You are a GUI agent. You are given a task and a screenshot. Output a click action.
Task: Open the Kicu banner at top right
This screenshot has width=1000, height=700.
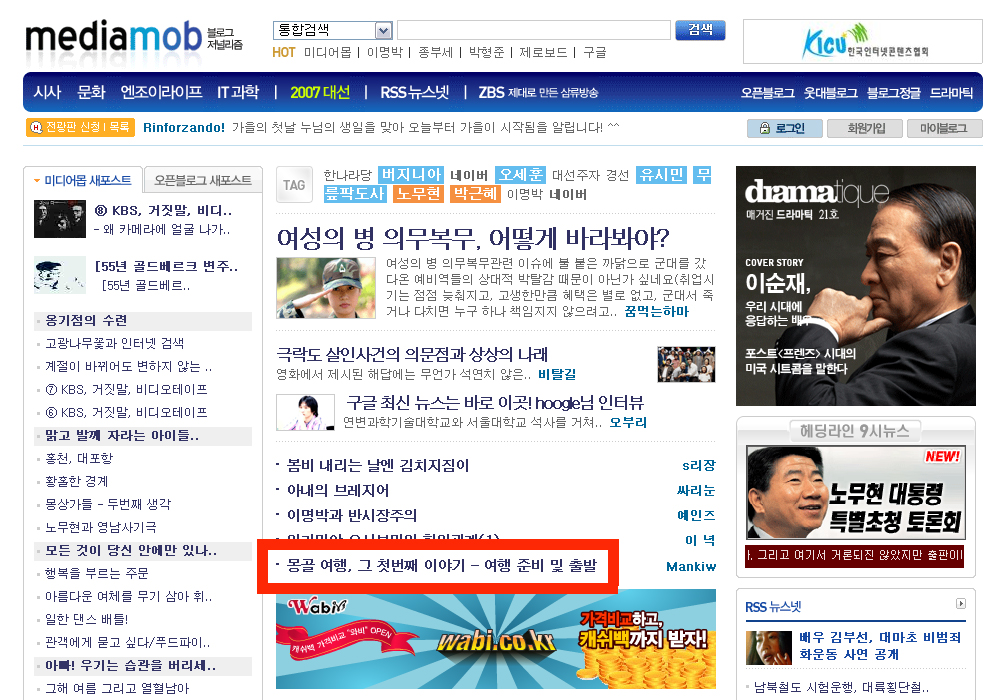862,41
